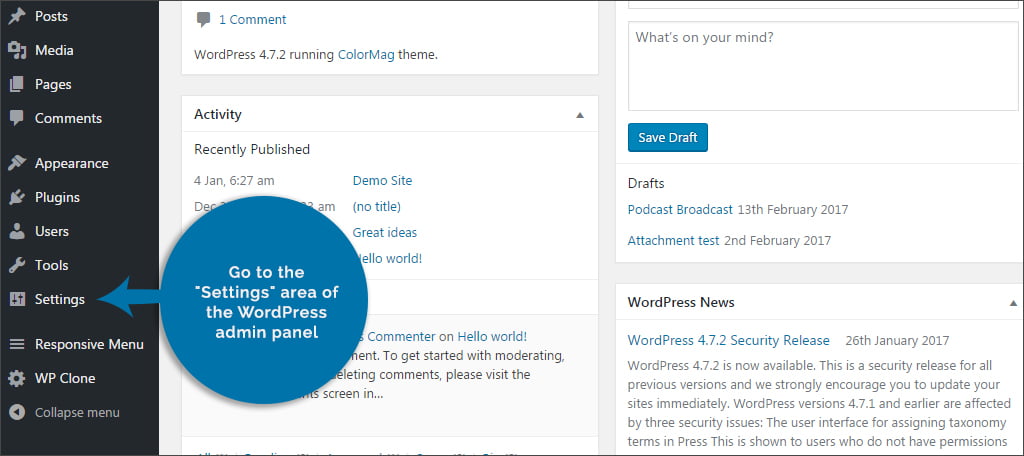Collapse the WordPress News widget arrow

(1013, 303)
